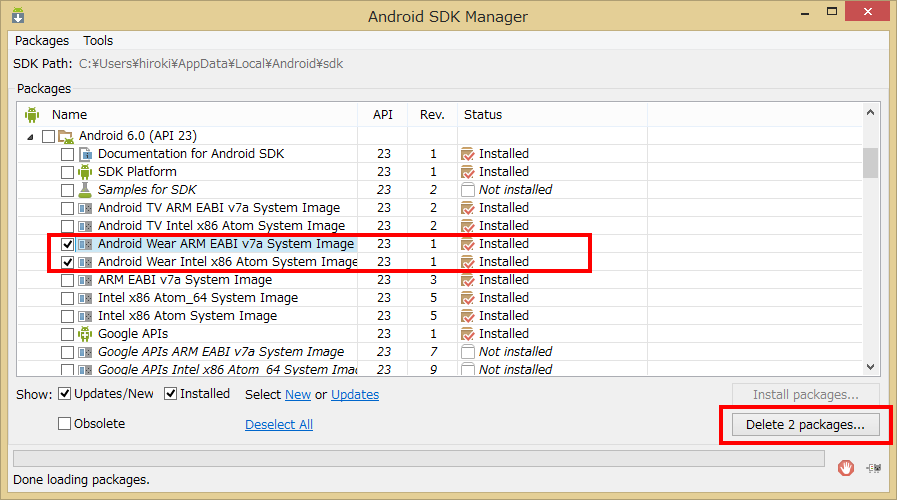The height and width of the screenshot is (500, 897).
Task: Check the Google APIs checkbox
Action: click(68, 335)
